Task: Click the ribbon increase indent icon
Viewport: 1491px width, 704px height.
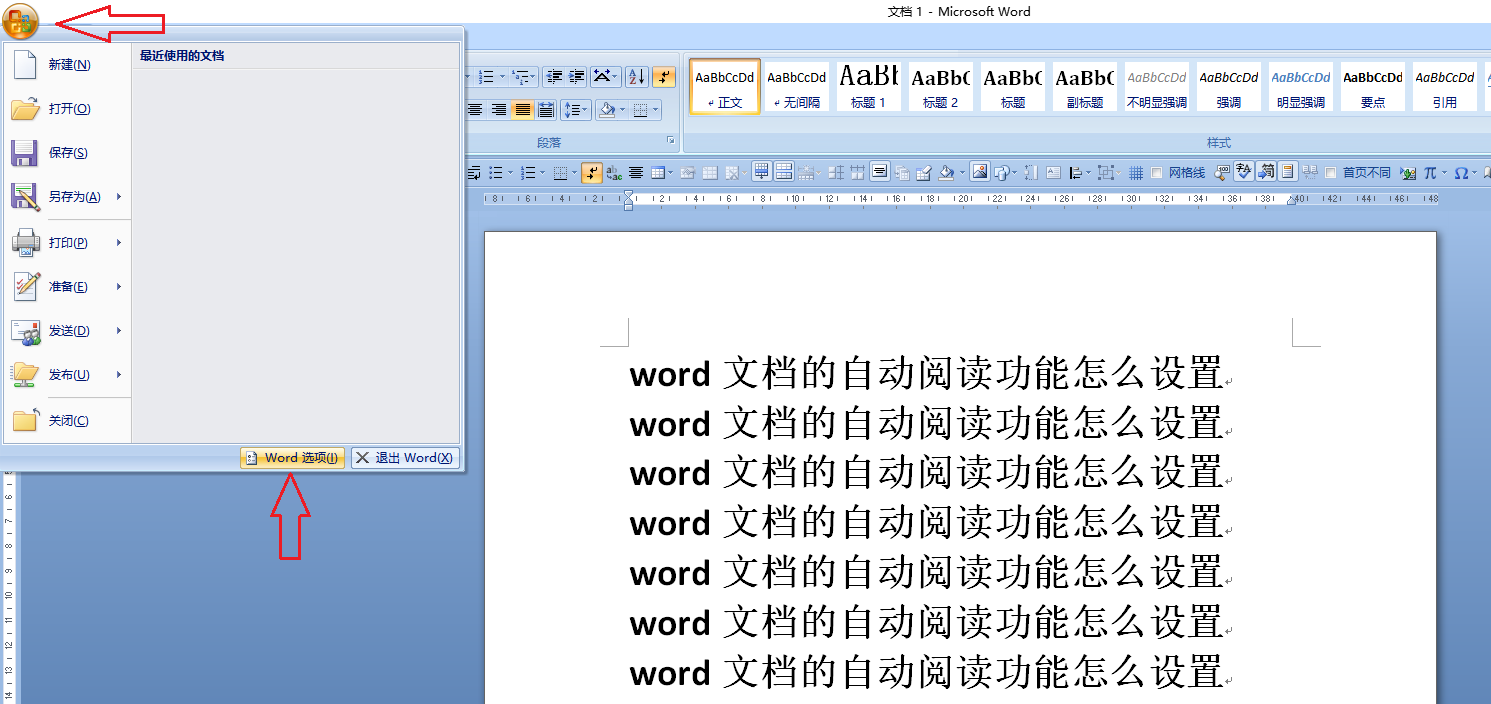Action: tap(577, 77)
